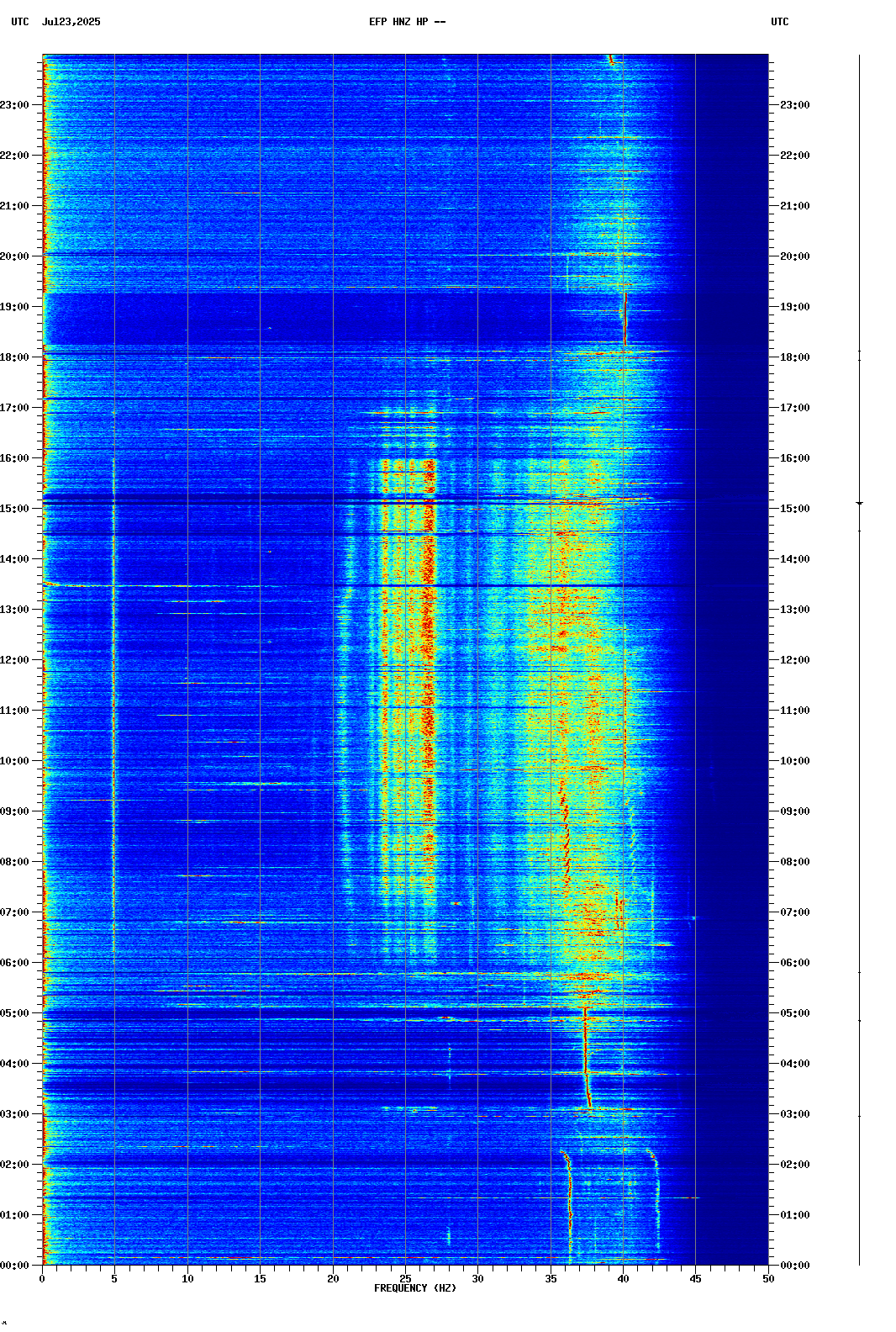Viewport: 896px width, 1332px height.
Task: Select 19:00 on the right time axis
Action: (795, 307)
